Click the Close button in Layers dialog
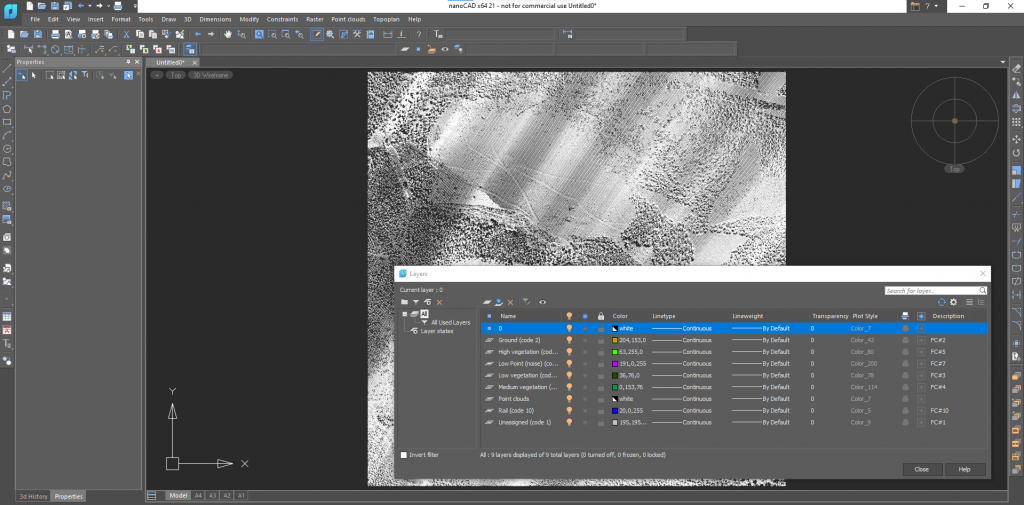 pyautogui.click(x=921, y=469)
